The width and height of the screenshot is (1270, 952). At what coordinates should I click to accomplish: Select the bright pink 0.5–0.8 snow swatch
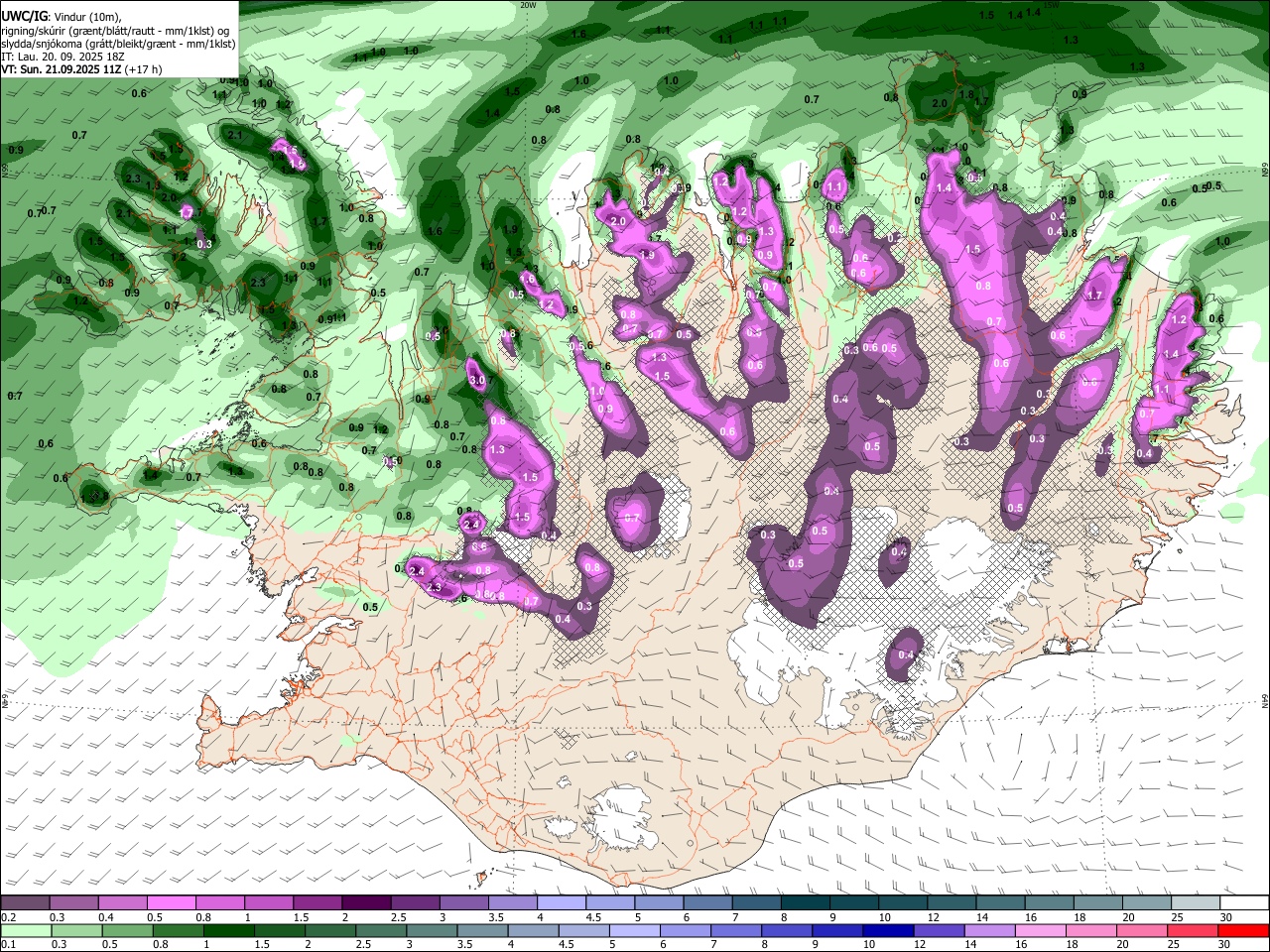pyautogui.click(x=172, y=903)
